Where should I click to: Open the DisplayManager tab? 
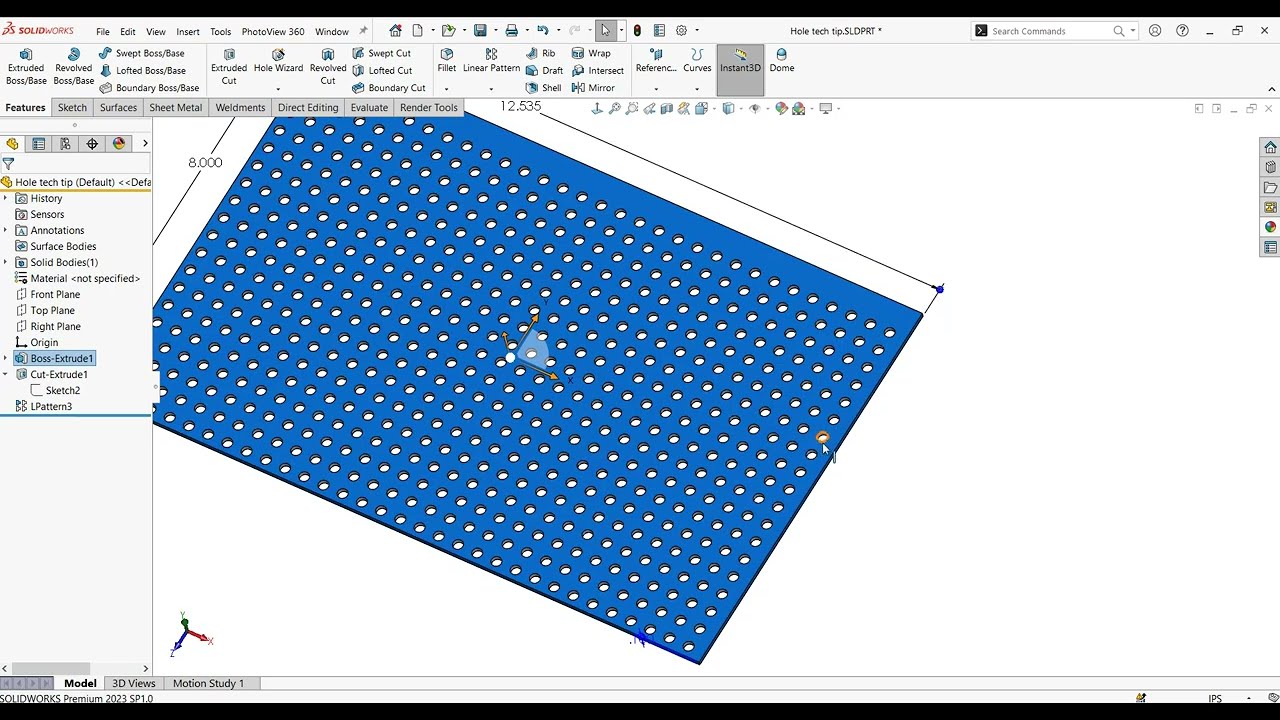(x=119, y=144)
